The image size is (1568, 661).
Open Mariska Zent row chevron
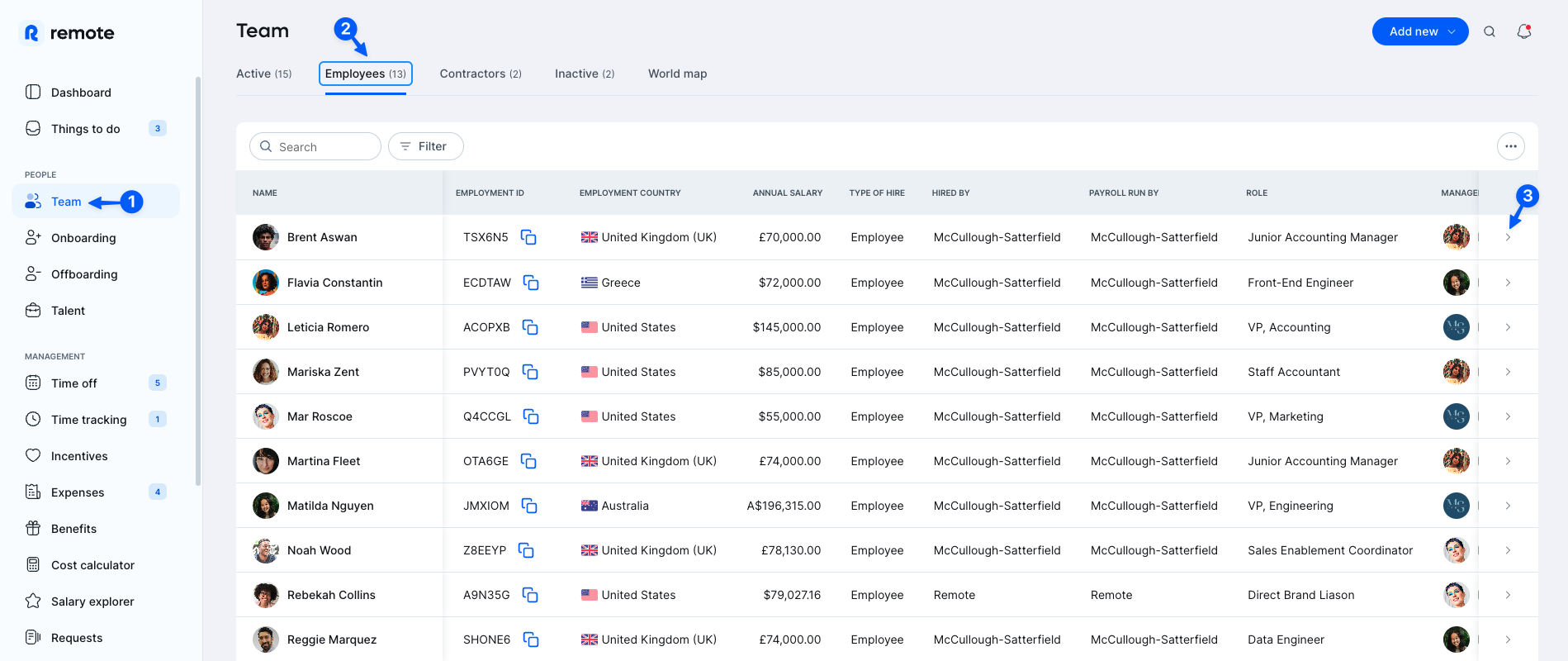click(x=1508, y=372)
